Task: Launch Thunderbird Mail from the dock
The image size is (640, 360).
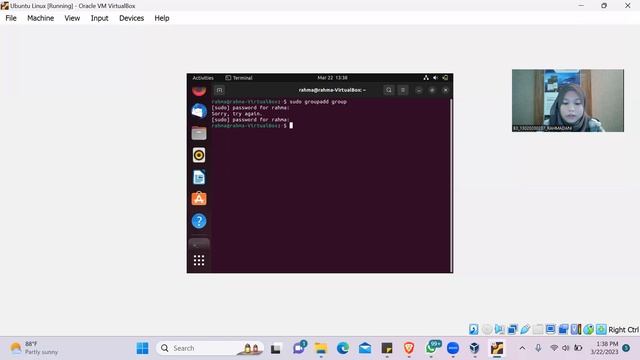Action: click(x=199, y=111)
